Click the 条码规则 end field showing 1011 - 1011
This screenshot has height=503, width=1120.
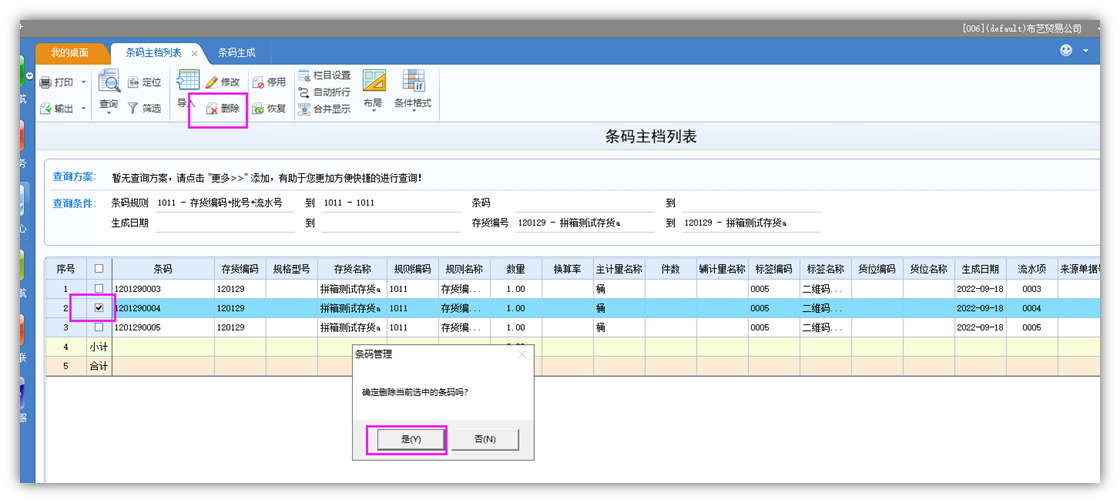point(391,203)
